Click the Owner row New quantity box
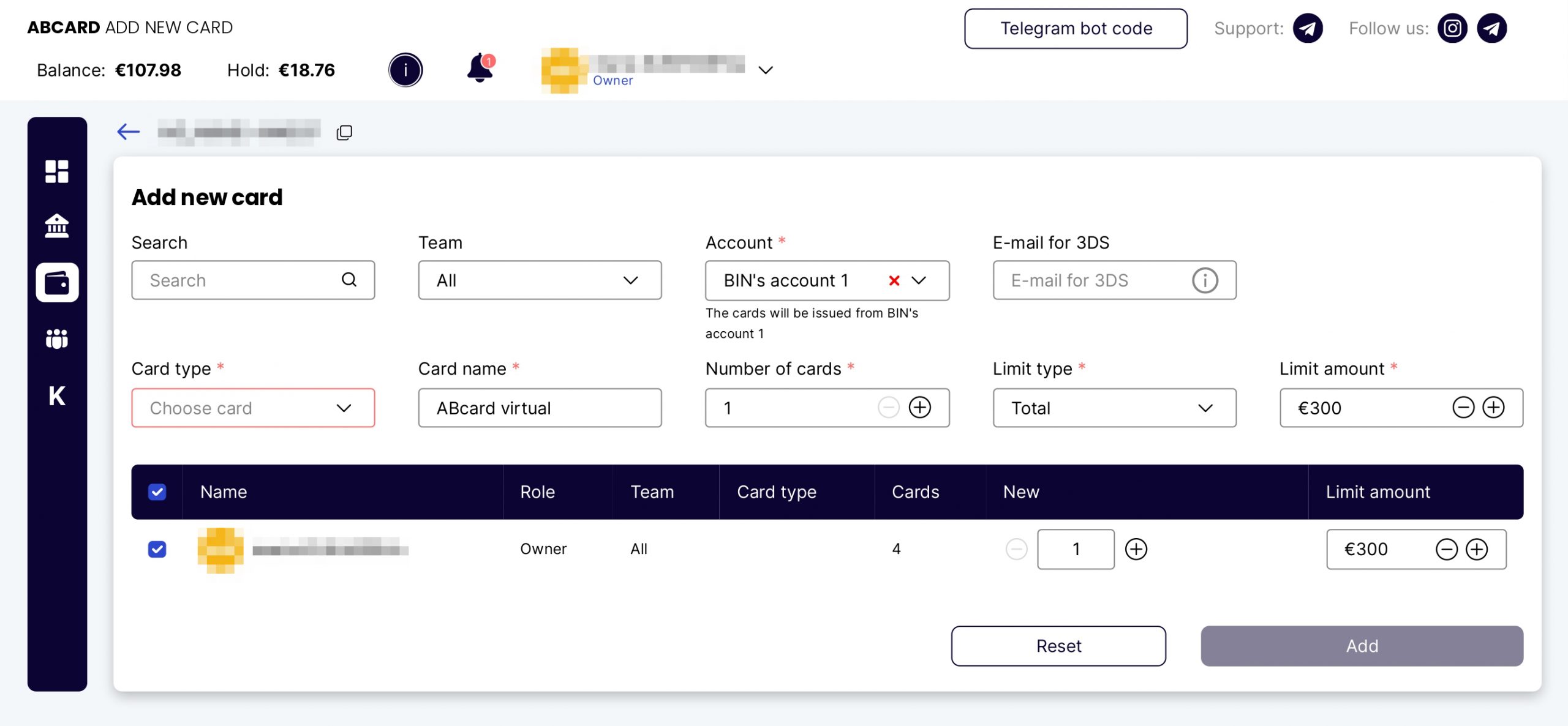The height and width of the screenshot is (726, 1568). (1076, 549)
